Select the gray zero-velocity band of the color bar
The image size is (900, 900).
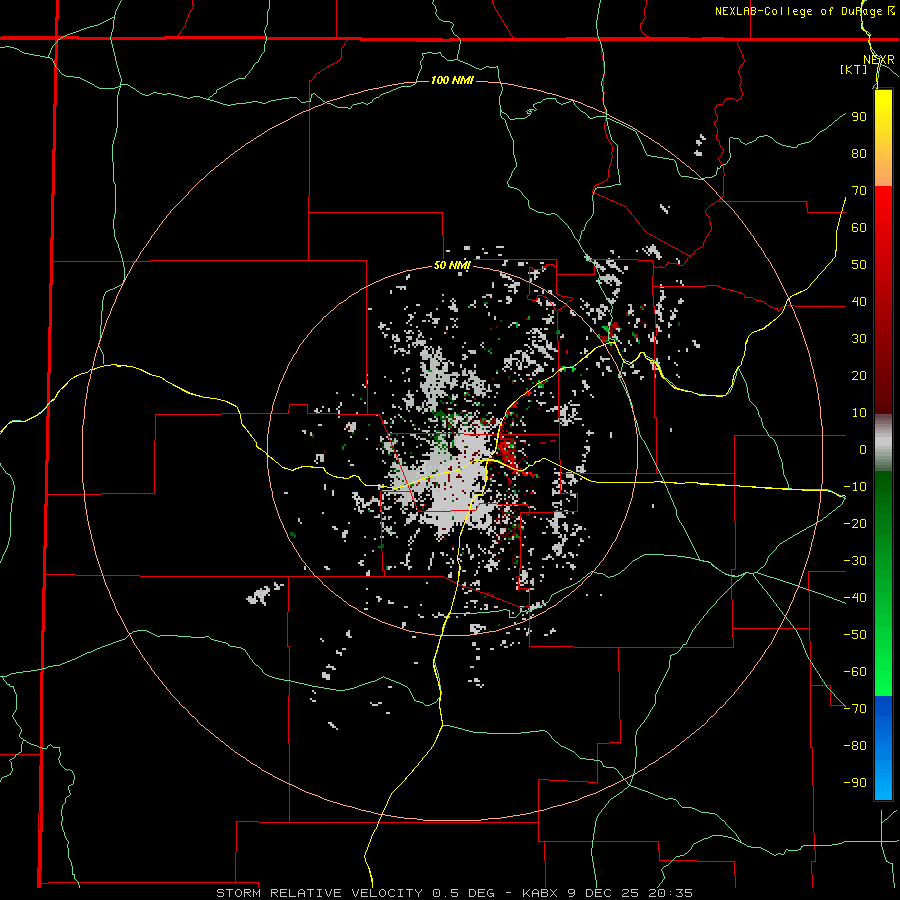pos(883,443)
